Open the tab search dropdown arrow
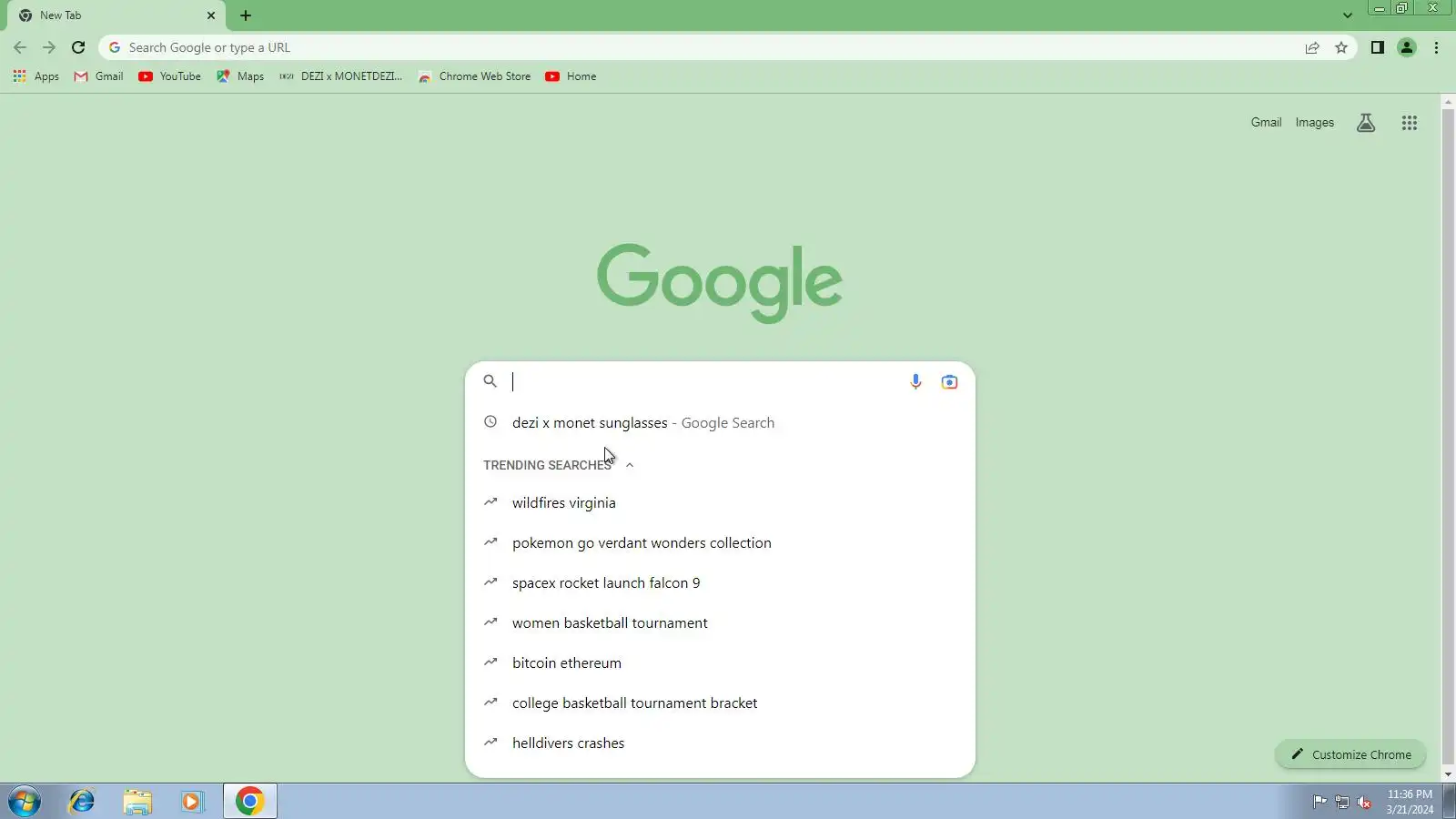1456x819 pixels. pyautogui.click(x=1348, y=15)
